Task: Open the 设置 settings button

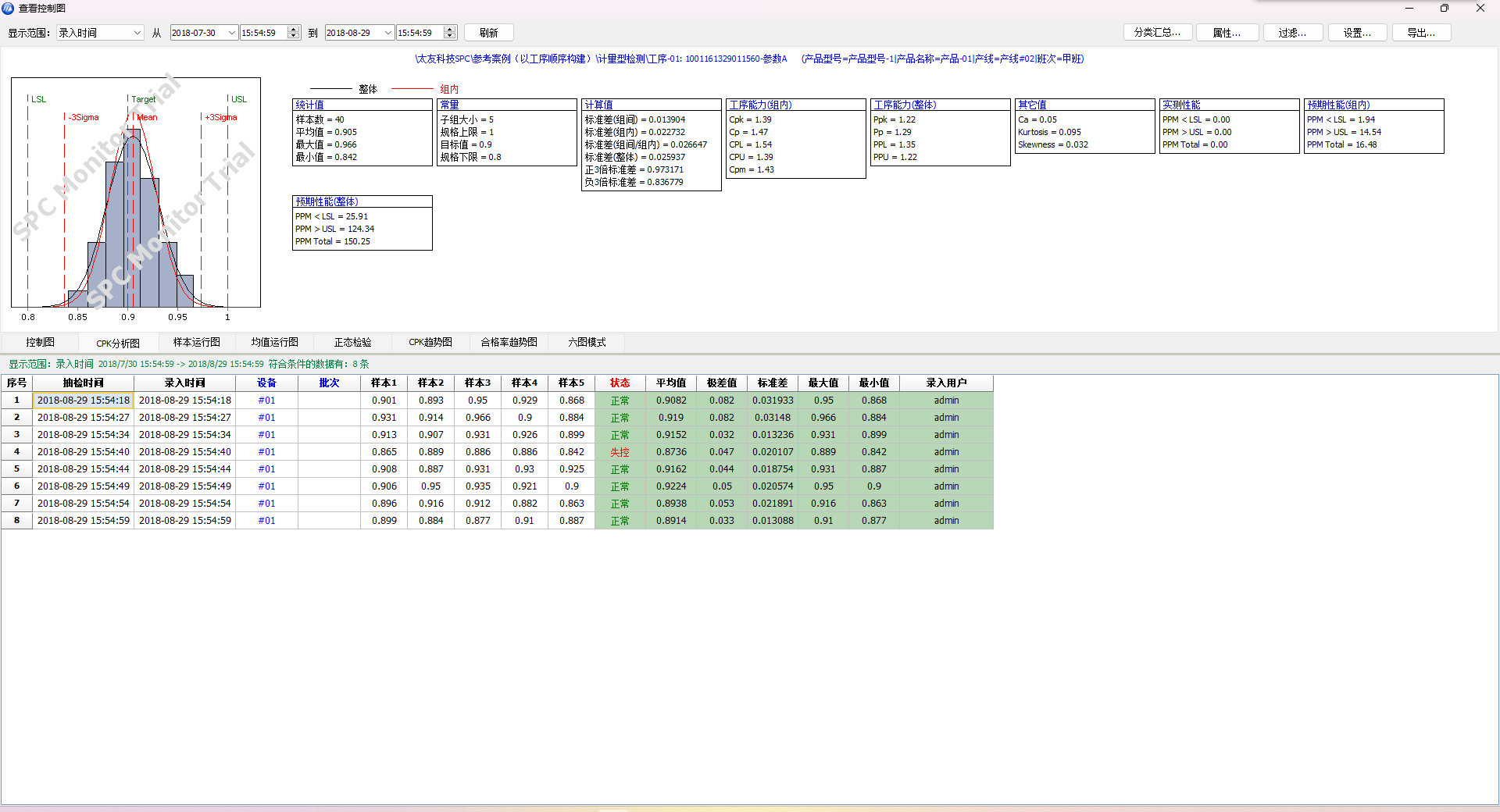Action: click(x=1357, y=33)
